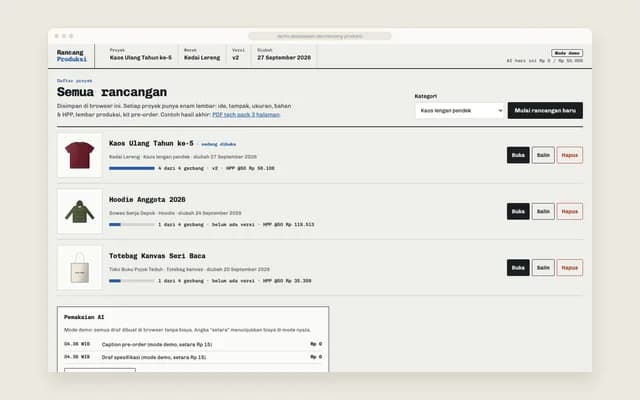This screenshot has height=400, width=640.
Task: Click the browser address bar
Action: [x=320, y=36]
